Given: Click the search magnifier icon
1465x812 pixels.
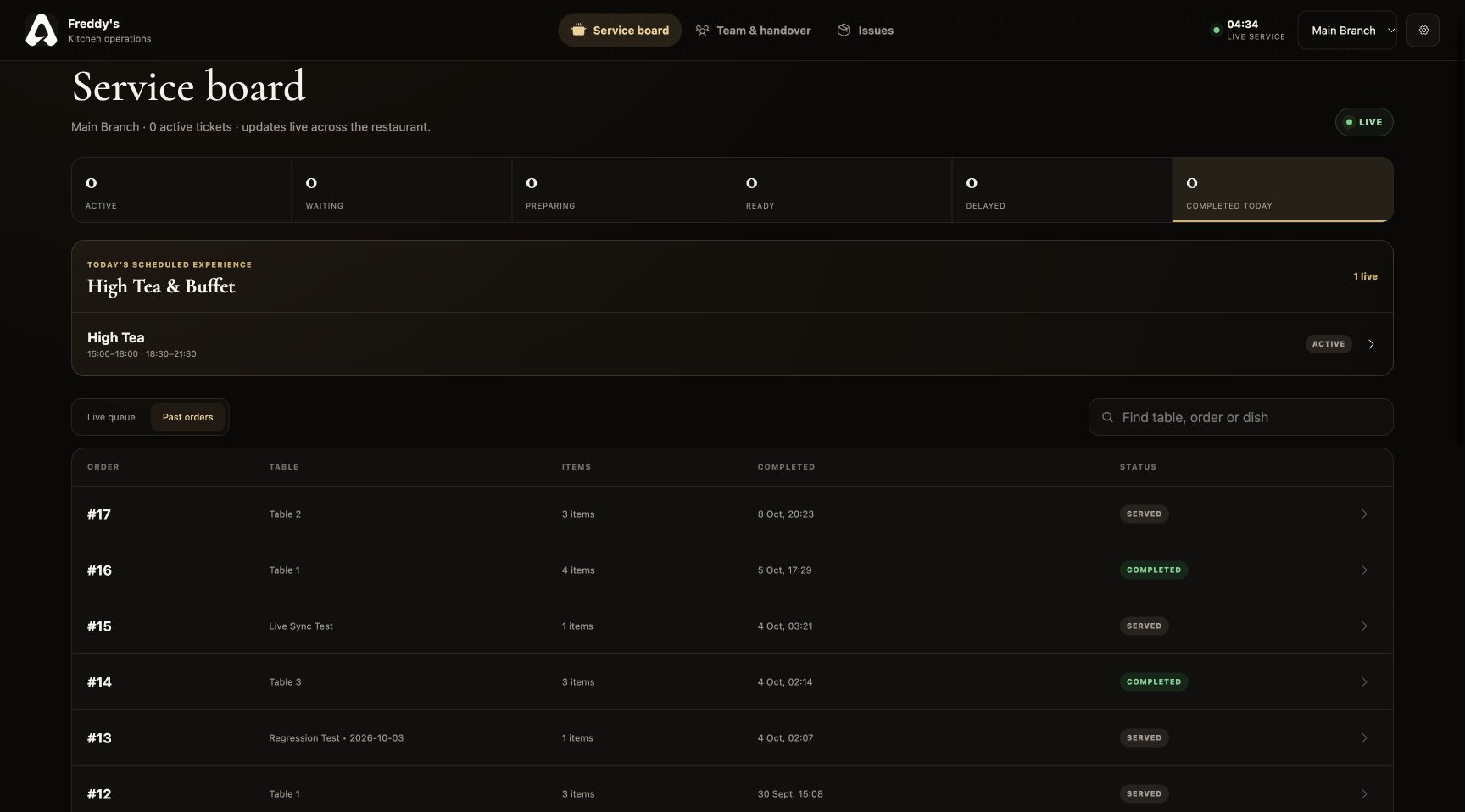Looking at the screenshot, I should pos(1107,417).
